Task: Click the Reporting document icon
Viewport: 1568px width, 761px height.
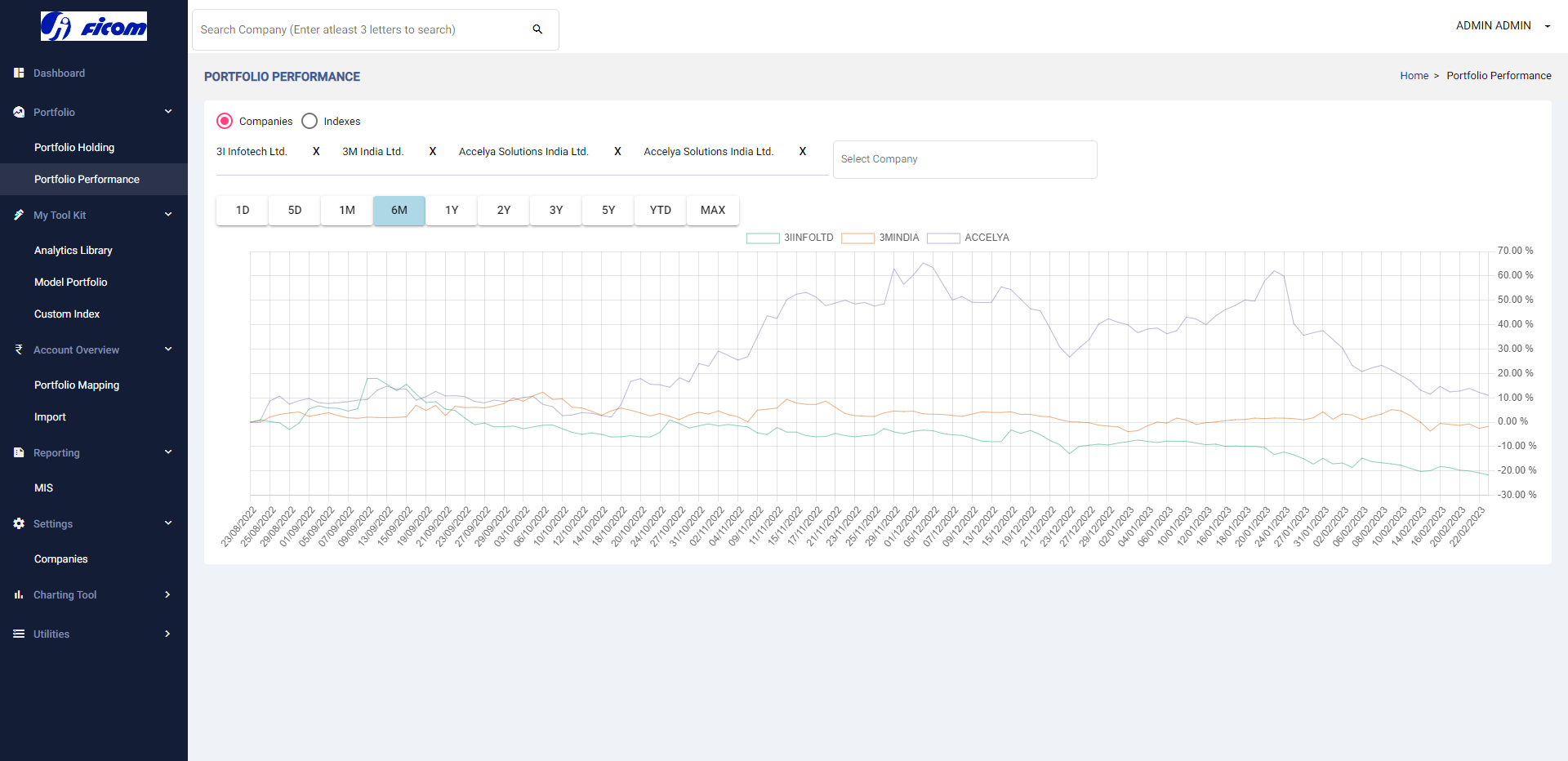Action: 19,452
